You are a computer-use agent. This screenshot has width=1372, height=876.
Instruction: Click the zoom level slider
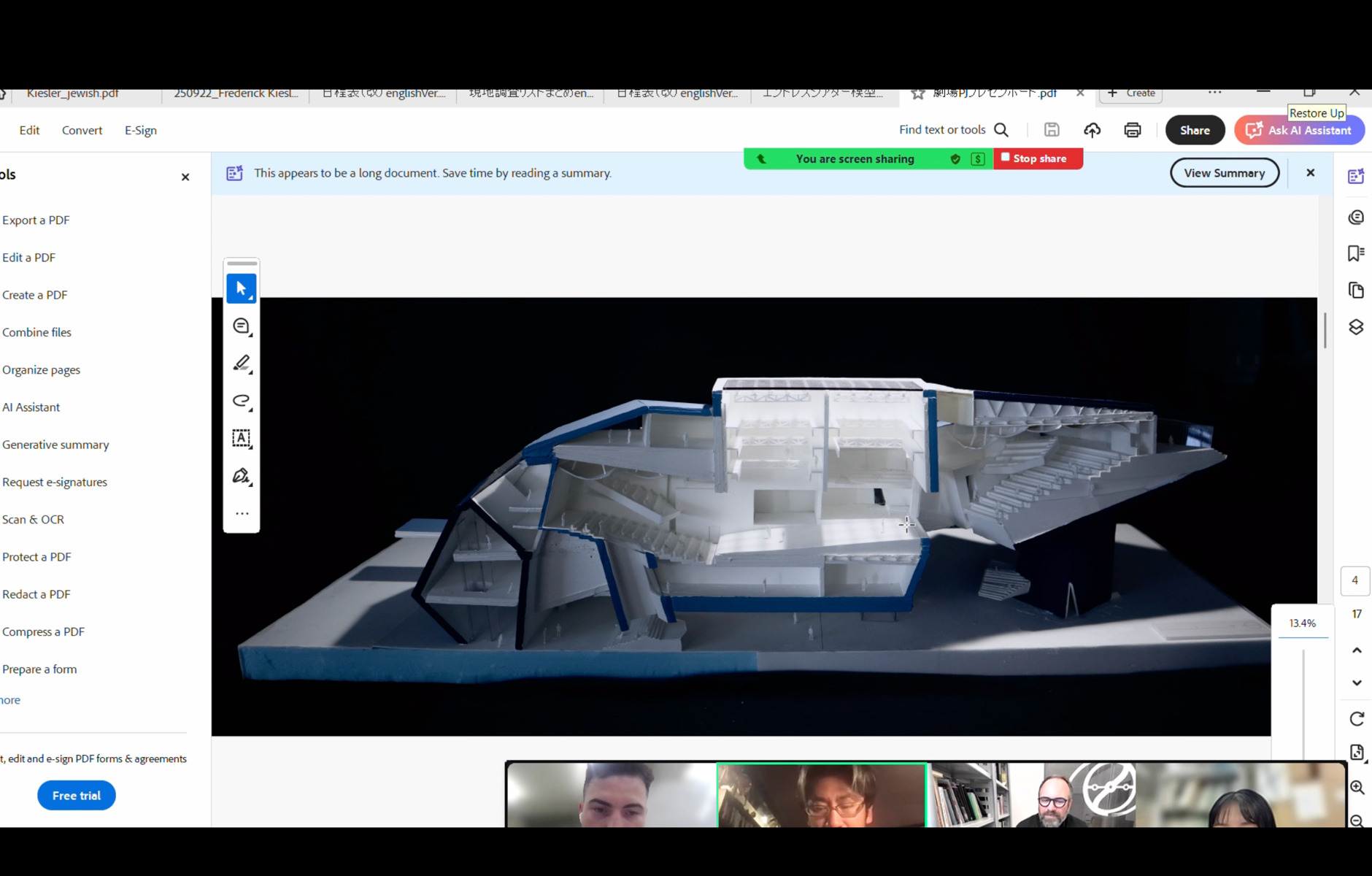pyautogui.click(x=1303, y=701)
